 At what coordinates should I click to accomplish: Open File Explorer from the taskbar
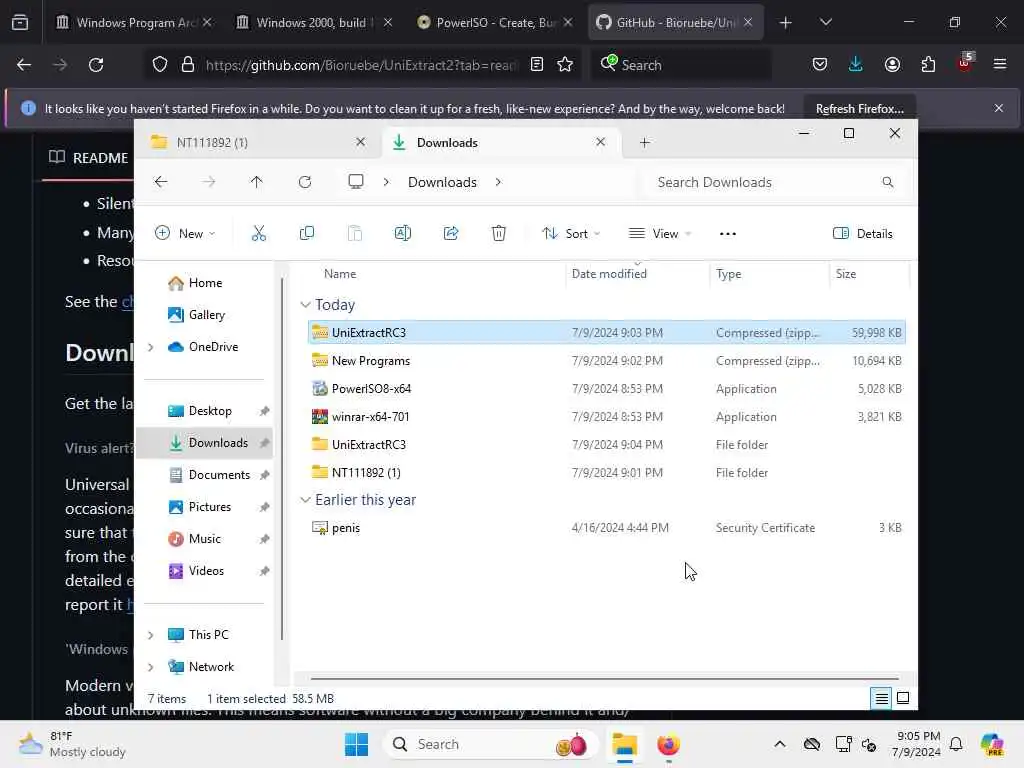point(624,744)
